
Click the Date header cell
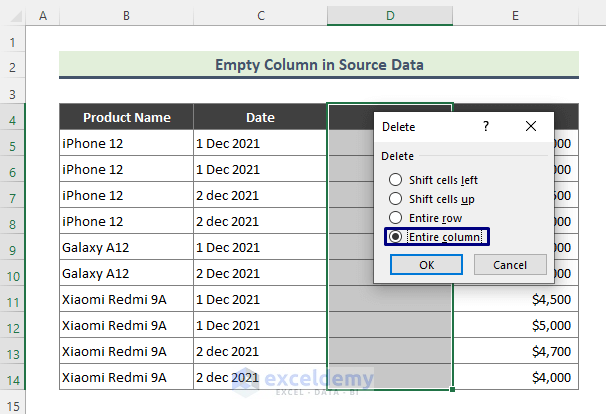[260, 117]
